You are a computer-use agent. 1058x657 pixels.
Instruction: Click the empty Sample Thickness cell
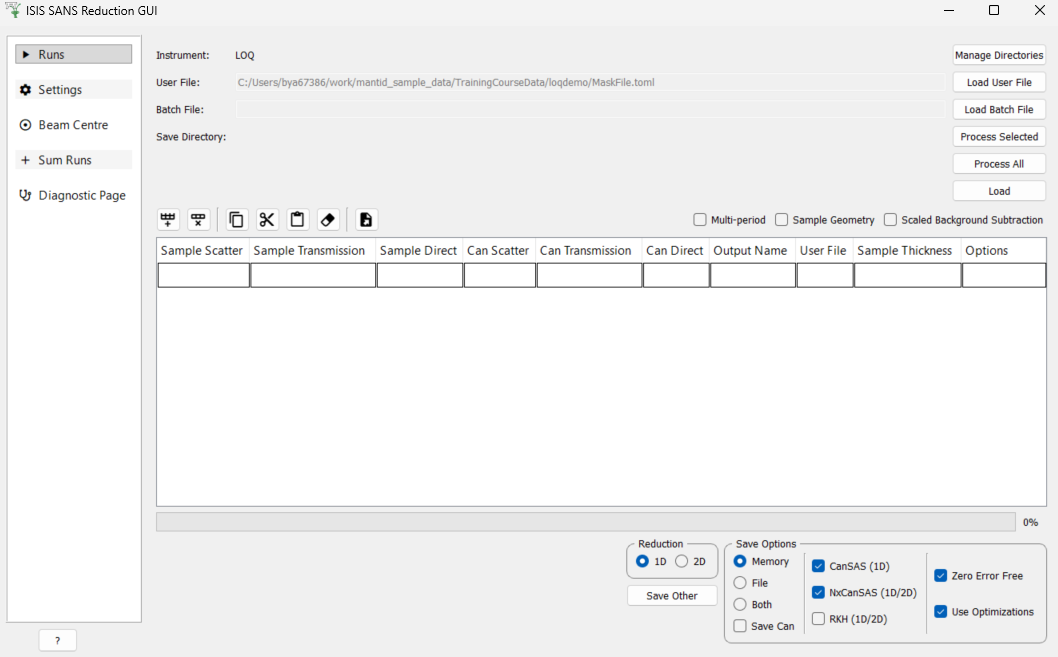coord(908,275)
